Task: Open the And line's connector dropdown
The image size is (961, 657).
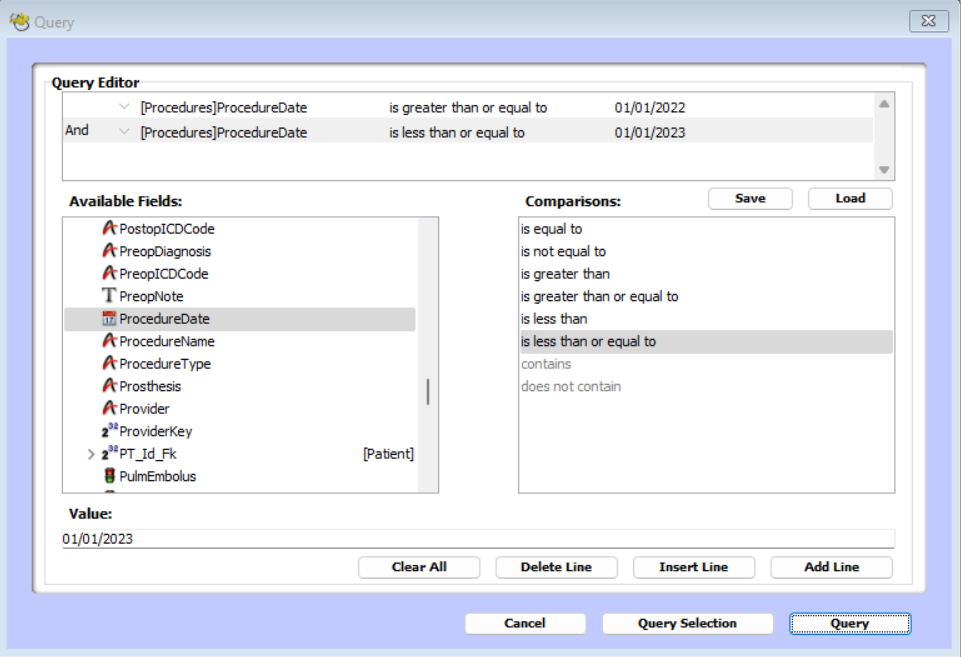Action: point(124,131)
